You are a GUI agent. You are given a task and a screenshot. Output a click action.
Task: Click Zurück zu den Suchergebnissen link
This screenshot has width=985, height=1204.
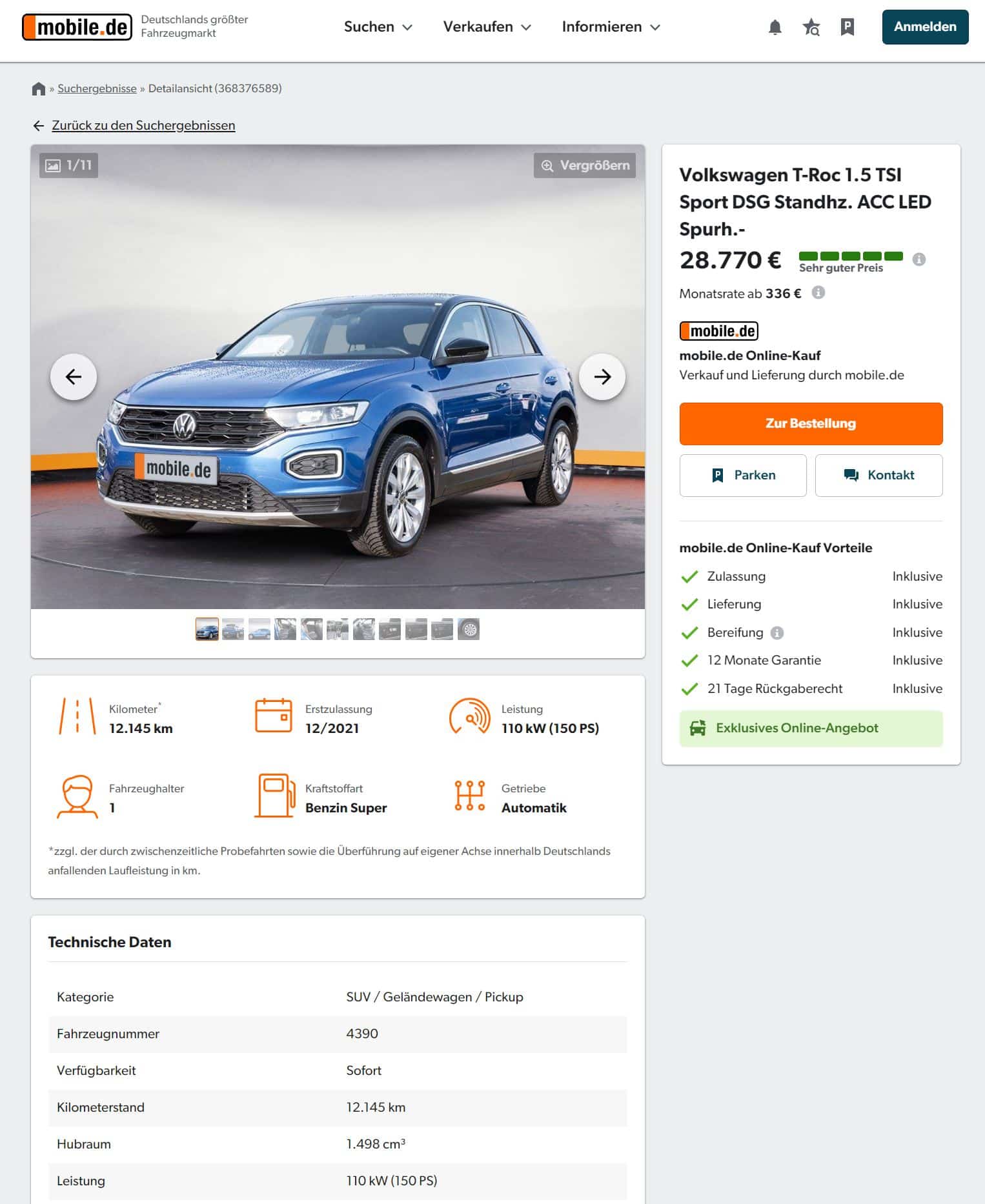143,126
